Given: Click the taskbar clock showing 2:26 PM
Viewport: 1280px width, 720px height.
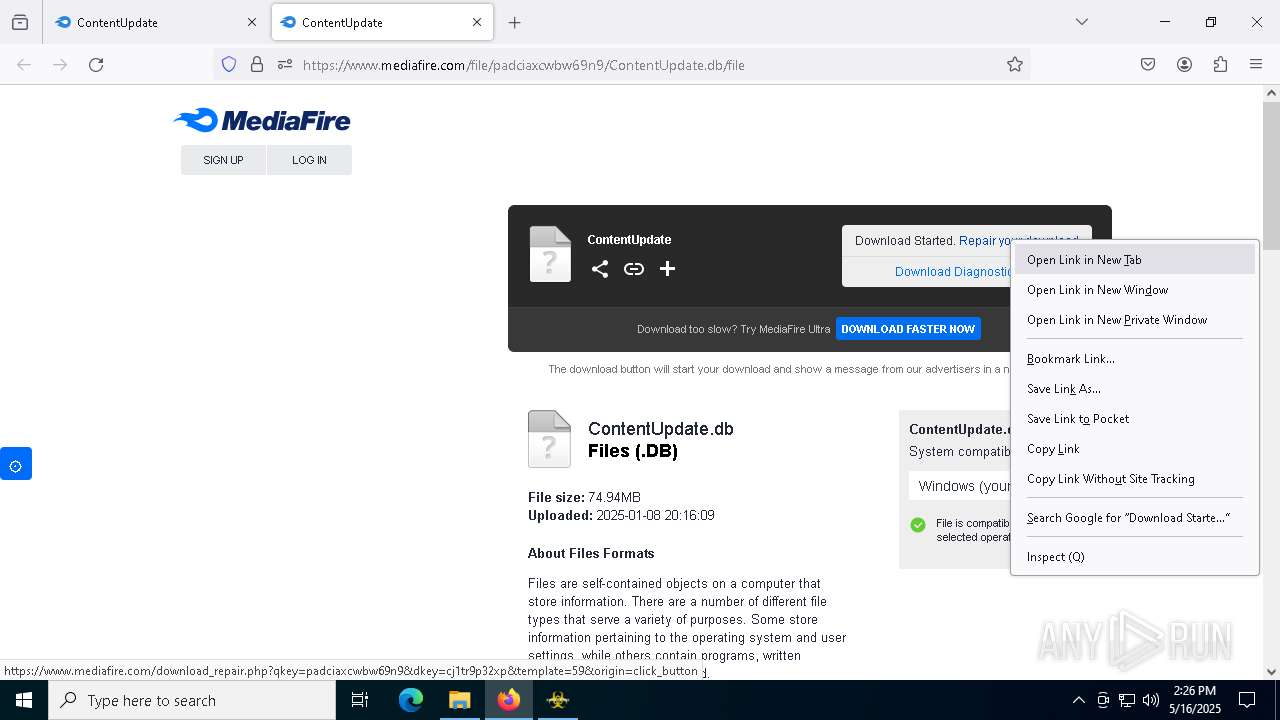Looking at the screenshot, I should tap(1195, 700).
